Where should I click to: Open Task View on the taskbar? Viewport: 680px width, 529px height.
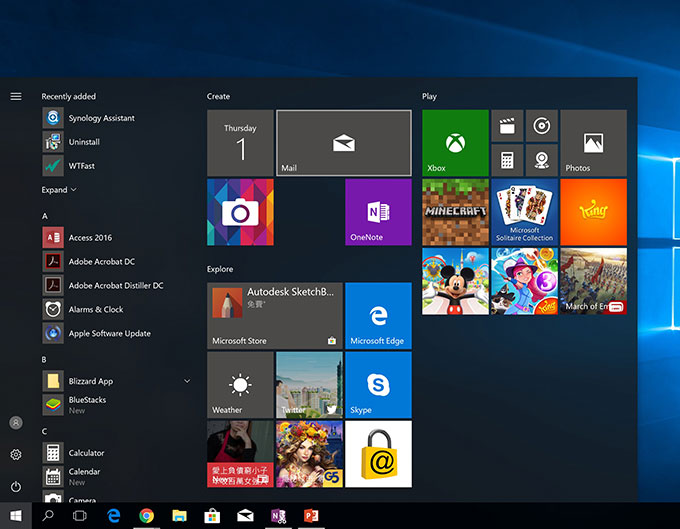(80, 516)
